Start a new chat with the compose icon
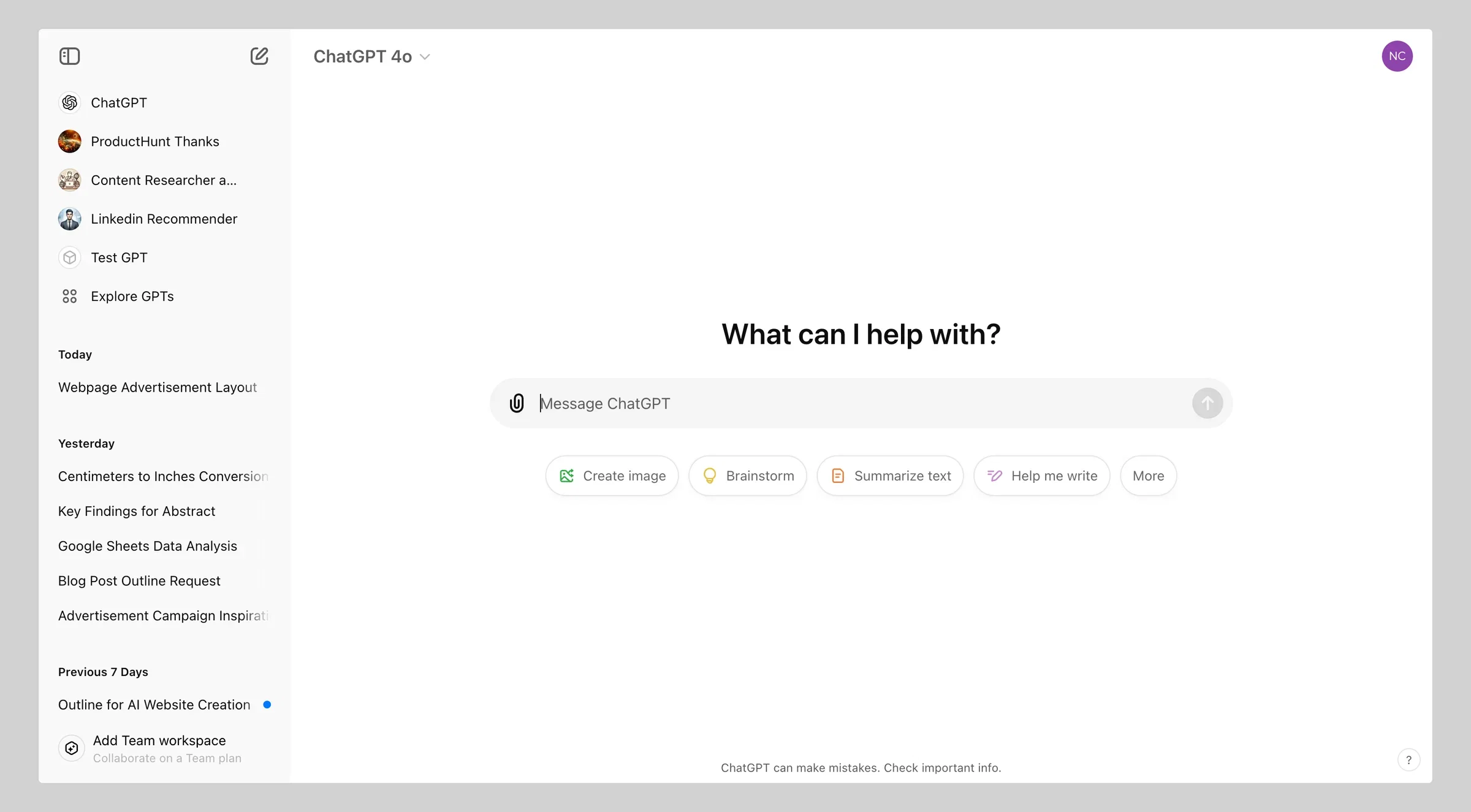 tap(259, 56)
